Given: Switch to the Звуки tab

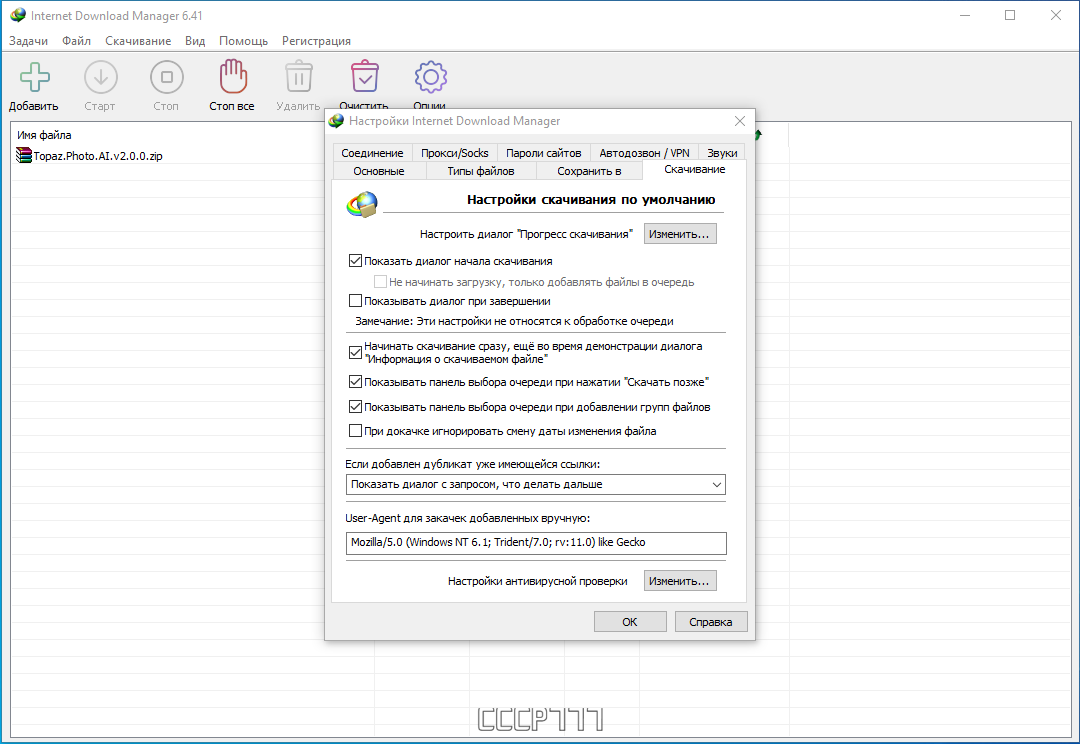Looking at the screenshot, I should pyautogui.click(x=722, y=153).
